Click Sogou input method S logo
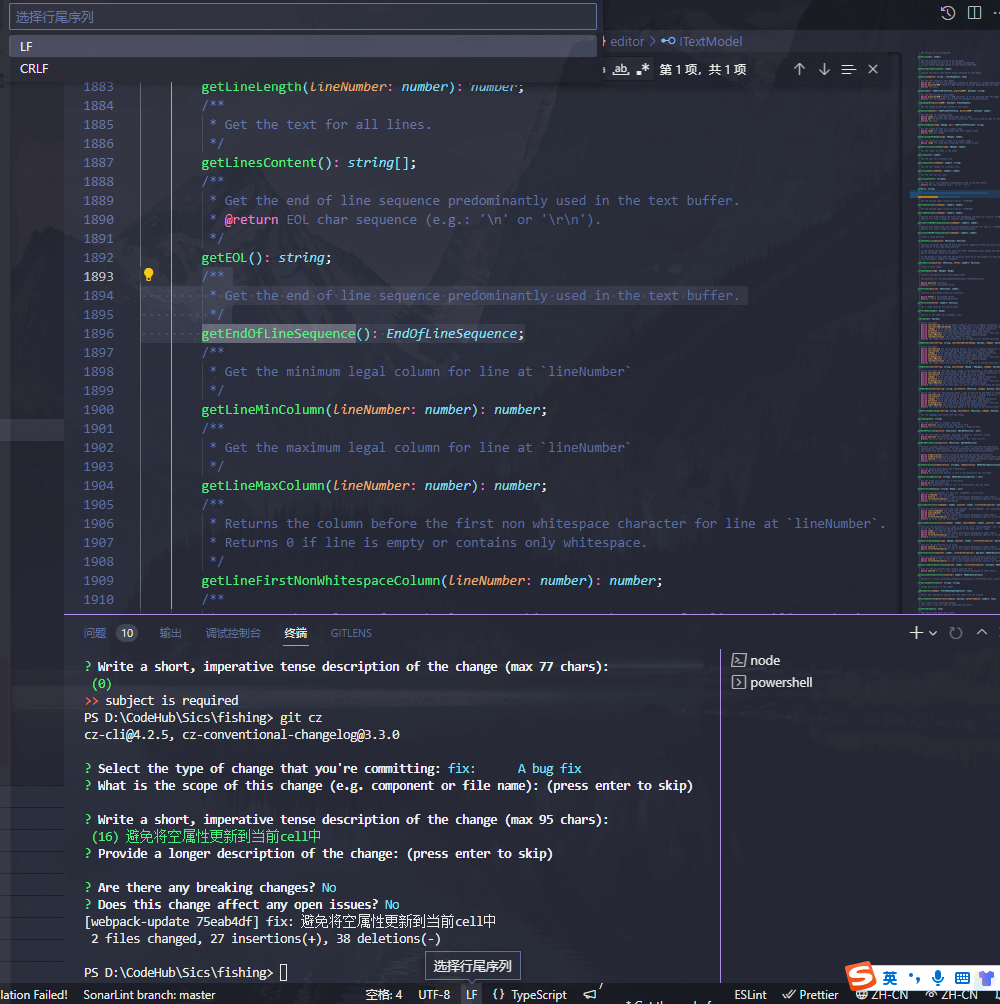This screenshot has height=1004, width=1000. pyautogui.click(x=861, y=976)
